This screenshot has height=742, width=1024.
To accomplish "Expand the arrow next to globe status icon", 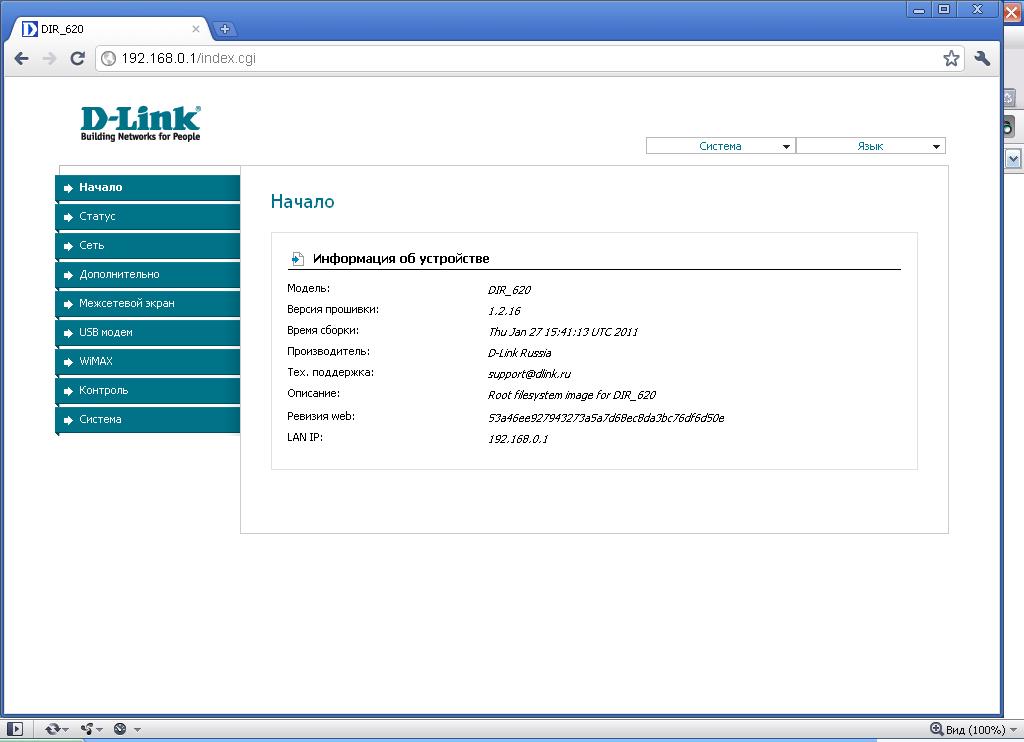I will [137, 730].
